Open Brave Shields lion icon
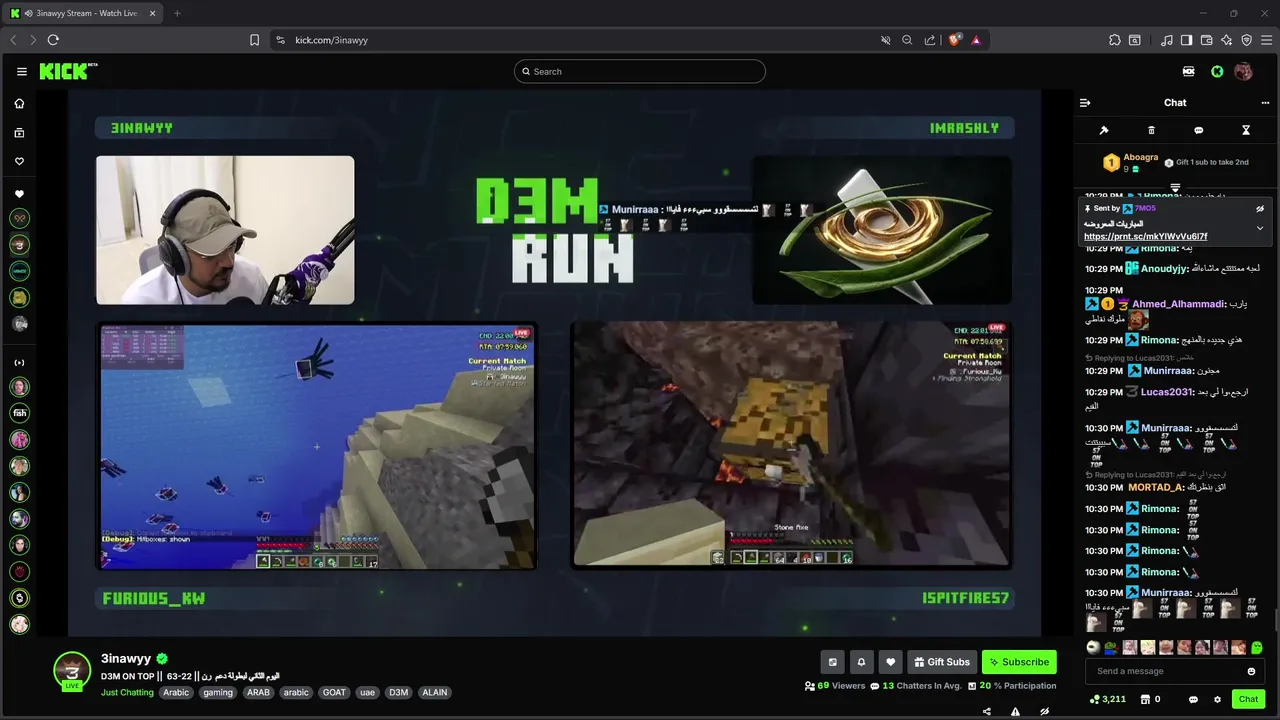The height and width of the screenshot is (720, 1280). (954, 40)
